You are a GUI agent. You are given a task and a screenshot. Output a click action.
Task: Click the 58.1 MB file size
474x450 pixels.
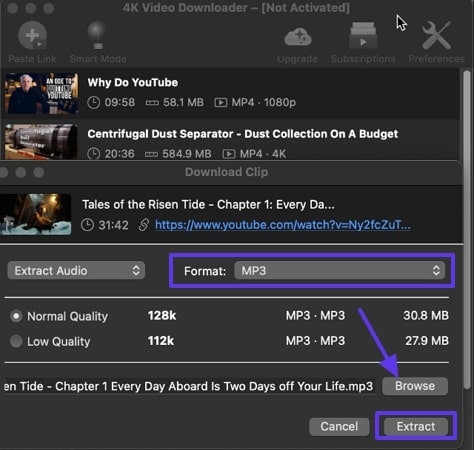(x=183, y=102)
